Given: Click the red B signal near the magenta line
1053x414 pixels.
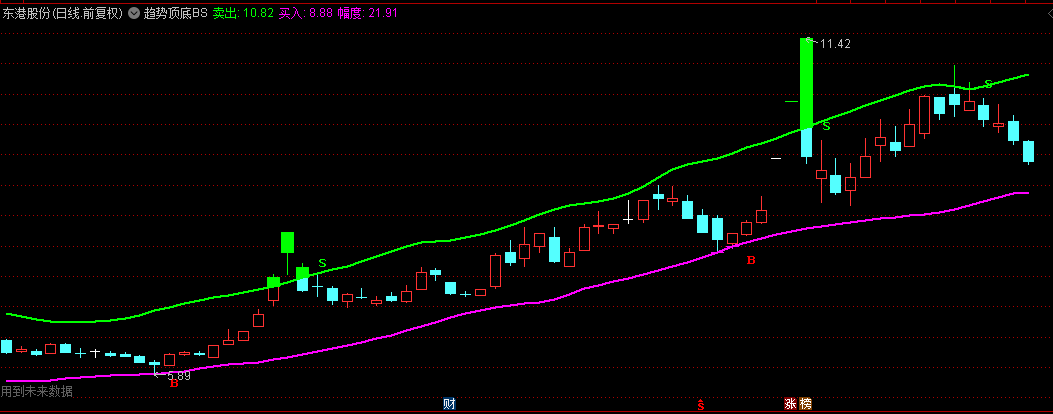Looking at the screenshot, I should (751, 260).
